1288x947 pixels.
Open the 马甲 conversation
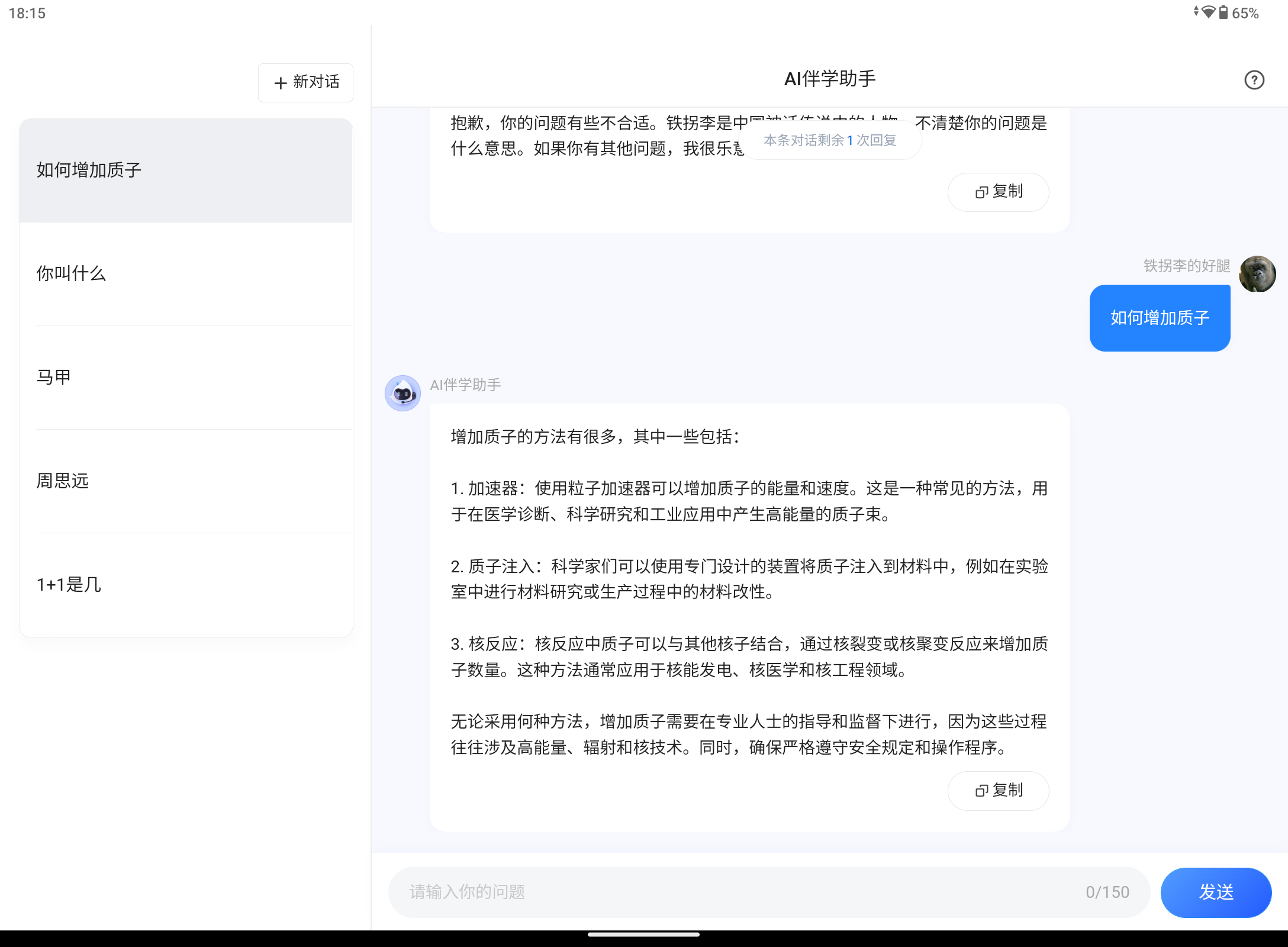coord(186,378)
